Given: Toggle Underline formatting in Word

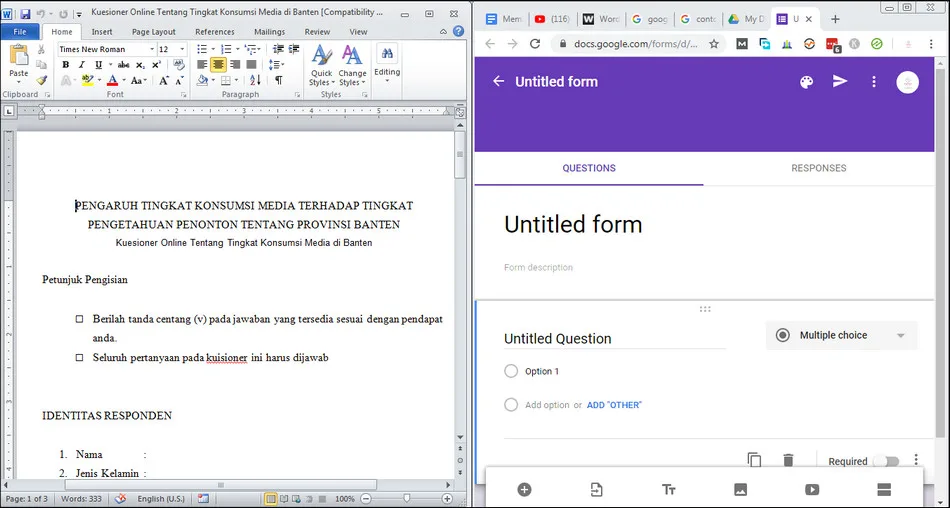Looking at the screenshot, I should [98, 65].
